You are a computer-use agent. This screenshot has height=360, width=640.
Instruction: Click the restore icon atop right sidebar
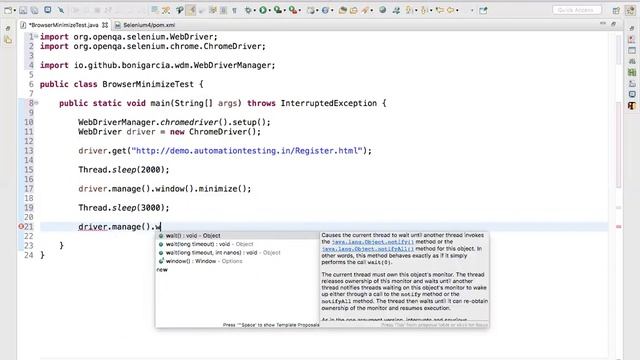click(632, 28)
